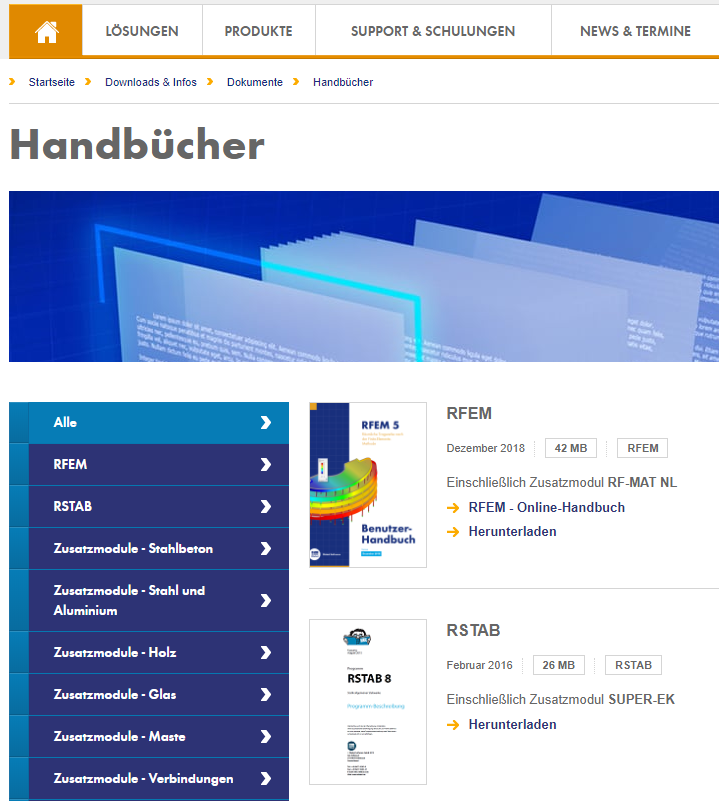Open the PRODUKTE menu

point(259,31)
